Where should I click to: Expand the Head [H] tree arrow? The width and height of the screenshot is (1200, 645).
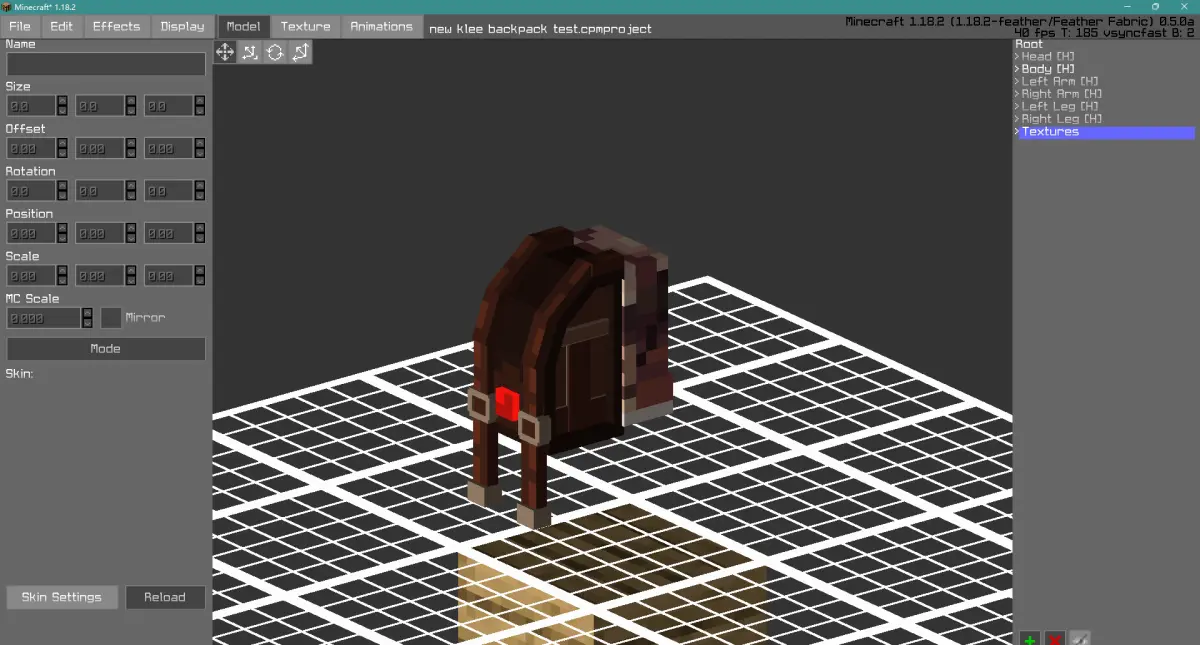pos(1016,57)
